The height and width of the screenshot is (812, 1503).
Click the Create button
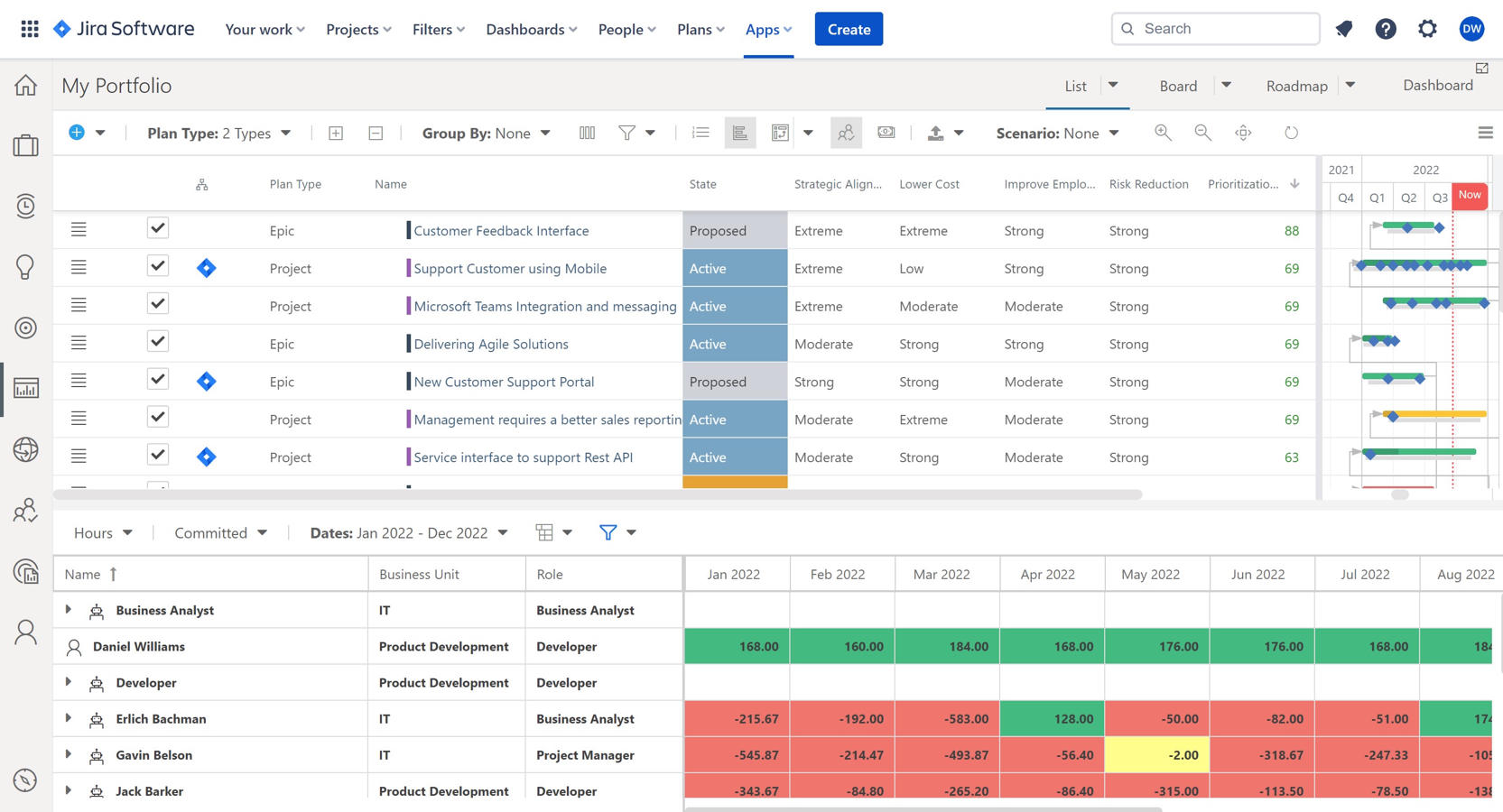click(x=849, y=29)
